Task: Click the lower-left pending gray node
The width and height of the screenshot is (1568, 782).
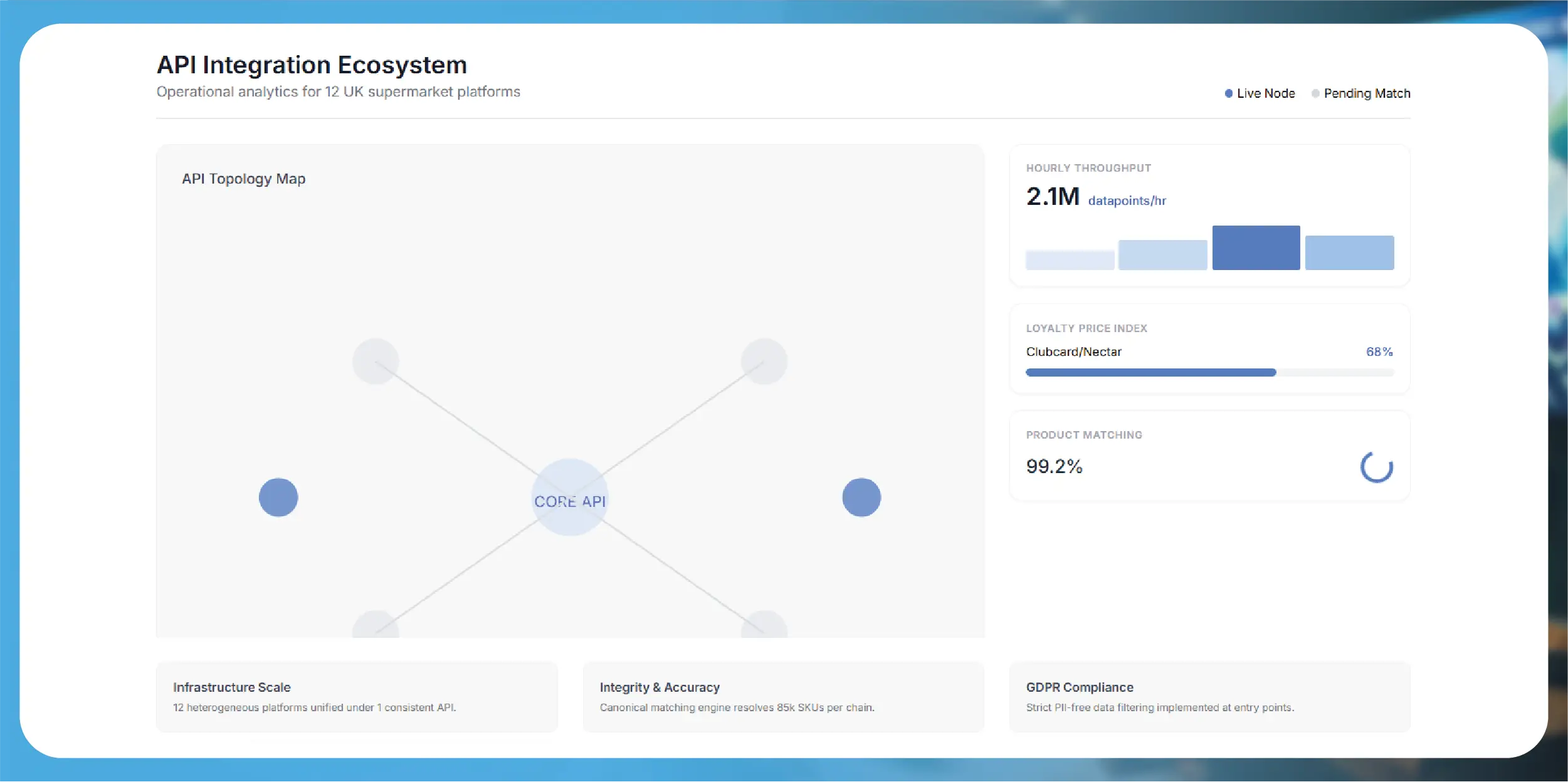Action: 376,625
